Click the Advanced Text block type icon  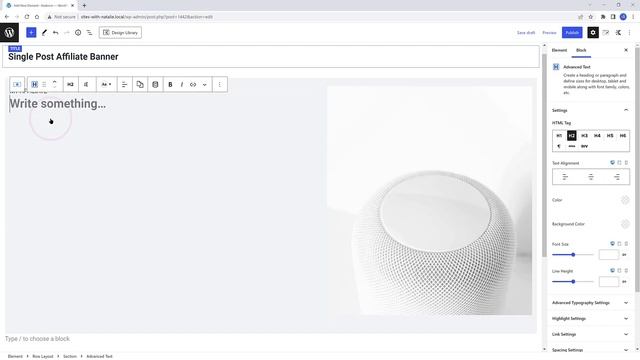[x=35, y=84]
